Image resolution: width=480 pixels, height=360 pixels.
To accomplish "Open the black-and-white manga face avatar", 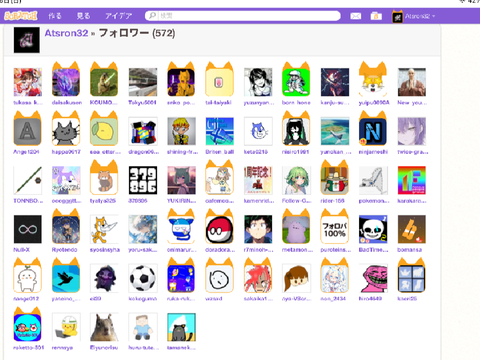I will click(x=258, y=82).
